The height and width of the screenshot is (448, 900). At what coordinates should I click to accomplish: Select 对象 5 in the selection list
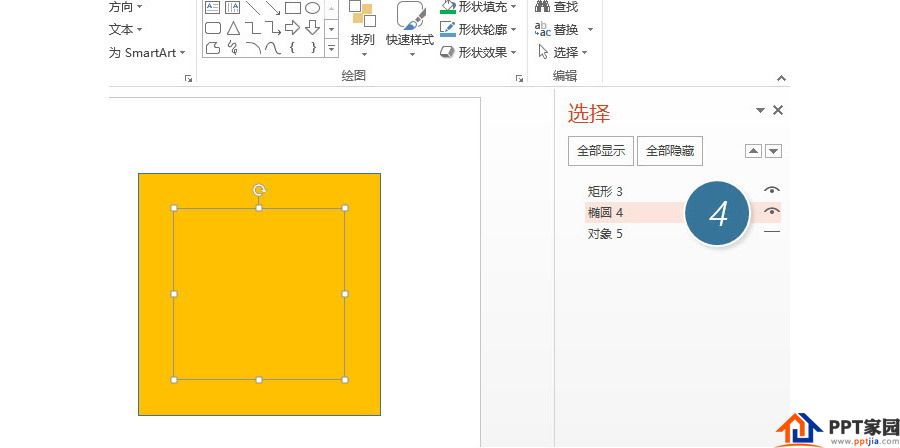tap(605, 234)
